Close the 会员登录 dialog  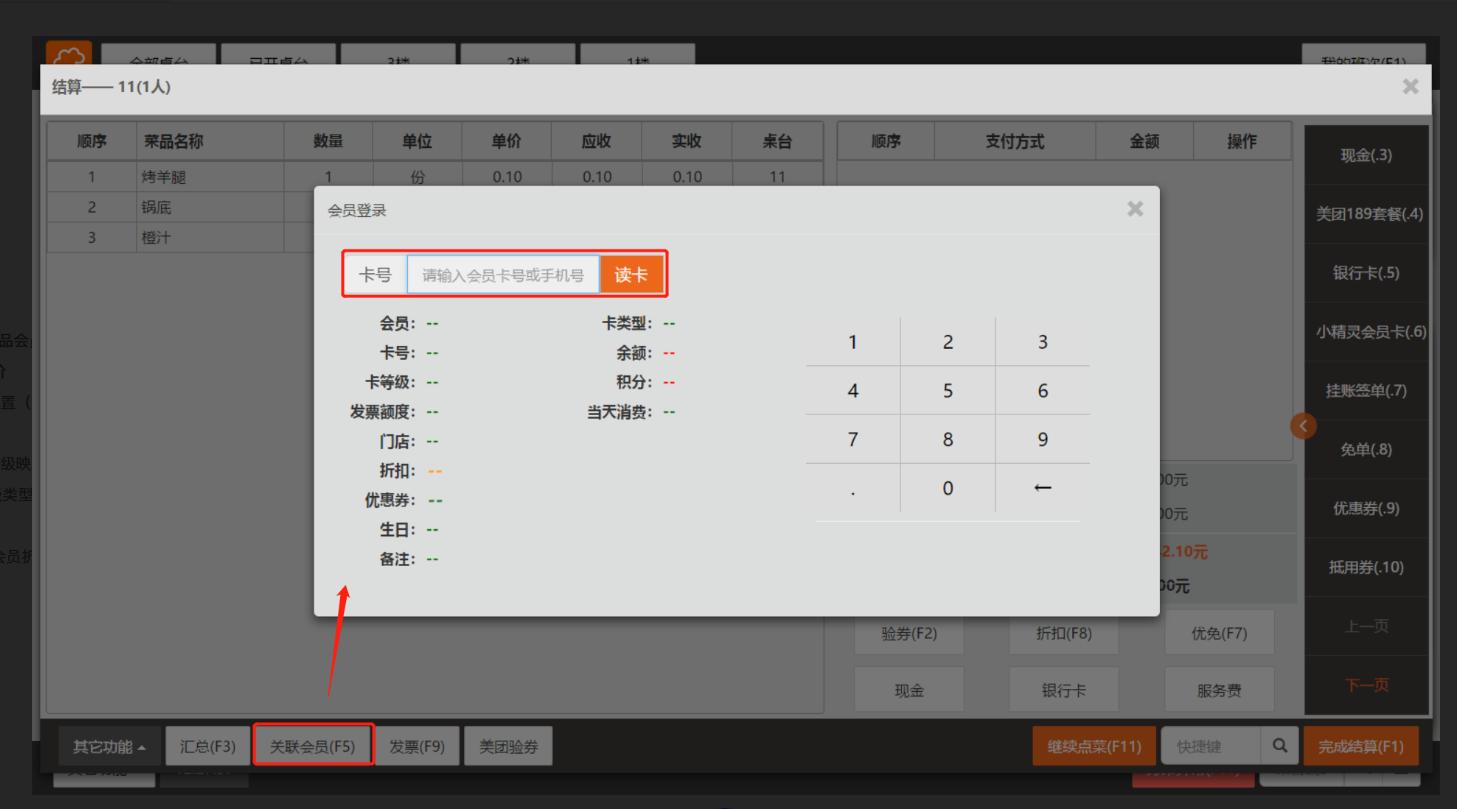click(1135, 209)
